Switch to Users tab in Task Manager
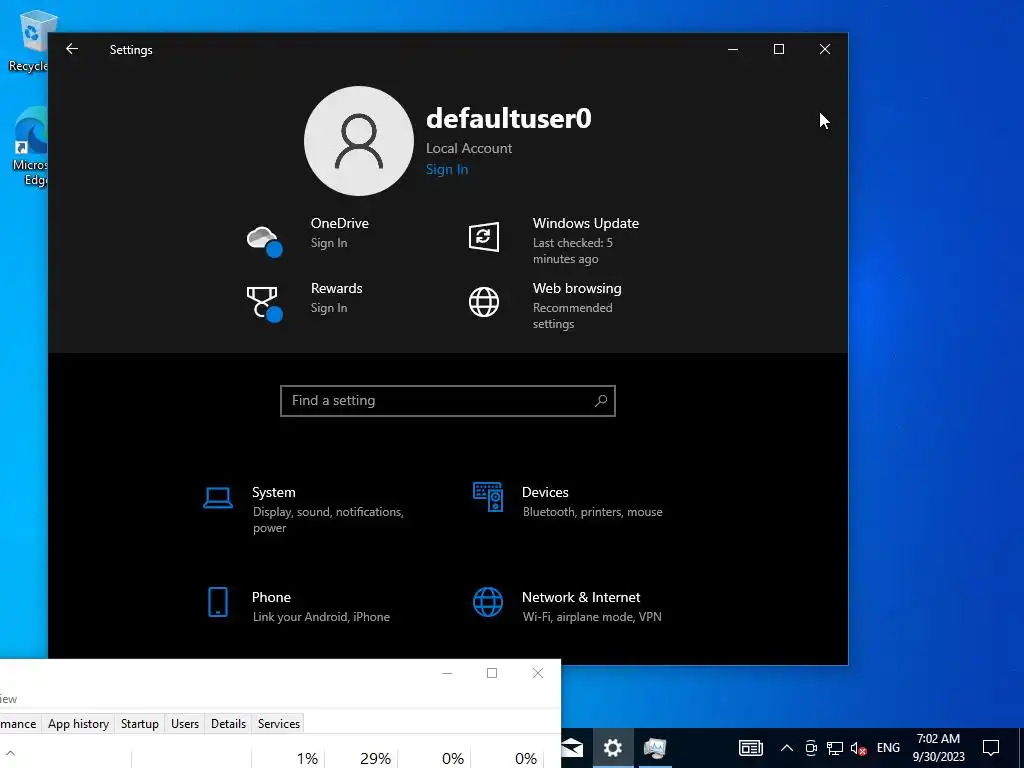 click(185, 724)
